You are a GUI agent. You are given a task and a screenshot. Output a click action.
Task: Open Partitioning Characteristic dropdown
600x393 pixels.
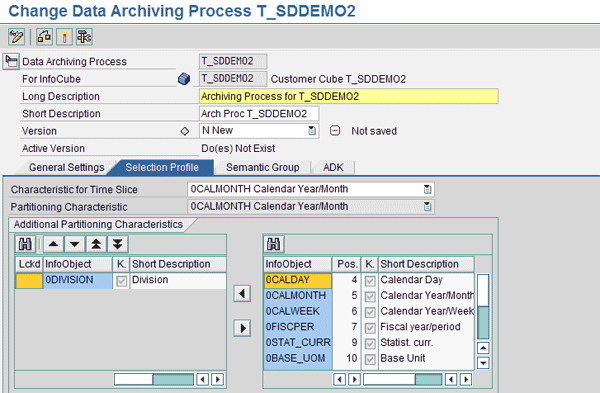427,207
